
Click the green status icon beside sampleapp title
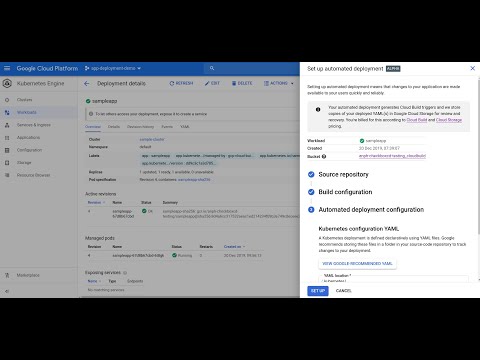(x=88, y=101)
